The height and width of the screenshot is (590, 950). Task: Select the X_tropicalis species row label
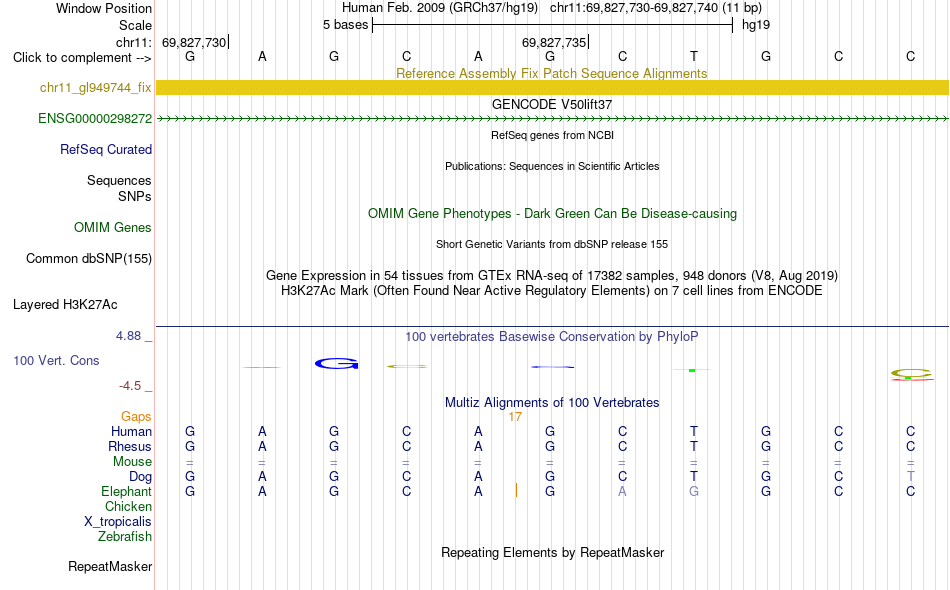118,522
